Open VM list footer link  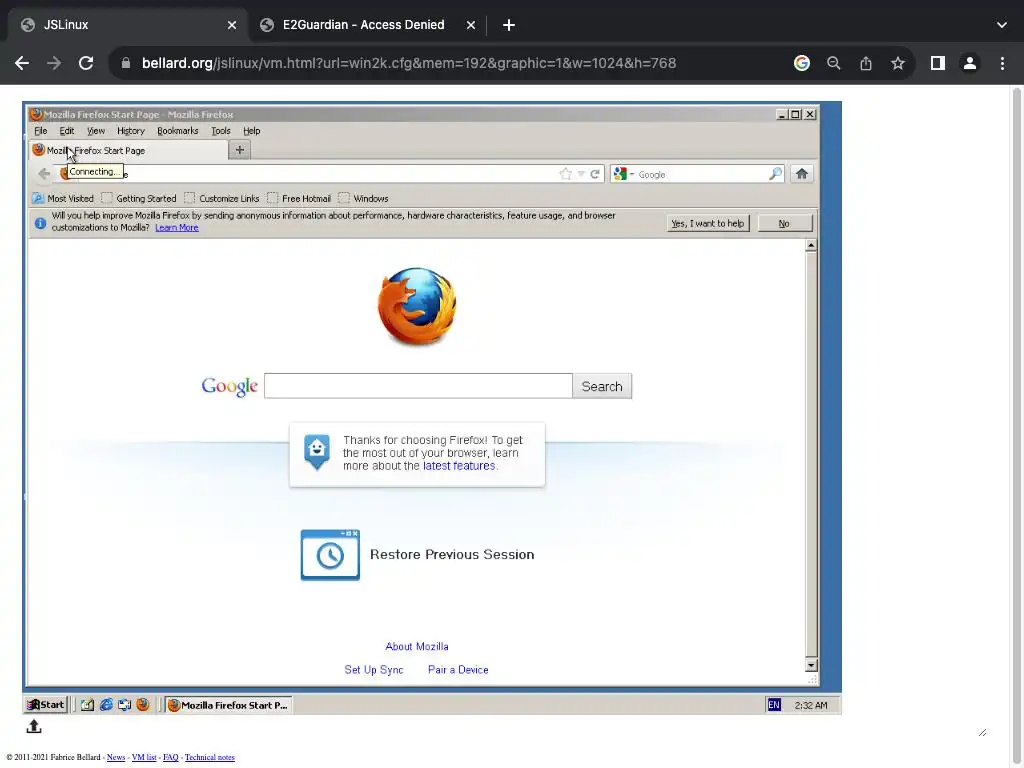pos(144,758)
